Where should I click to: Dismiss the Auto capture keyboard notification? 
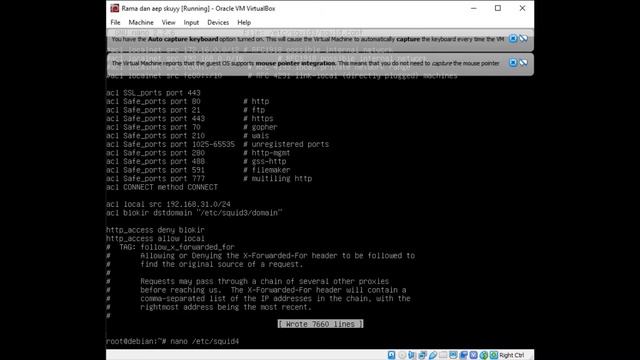[513, 39]
